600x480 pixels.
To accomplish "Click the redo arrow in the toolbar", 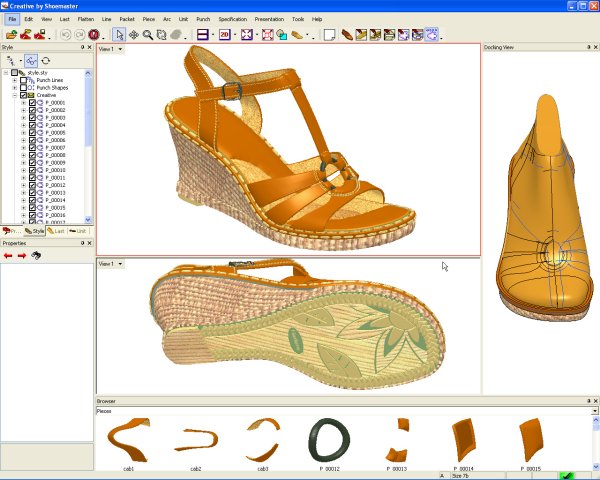I will 79,35.
